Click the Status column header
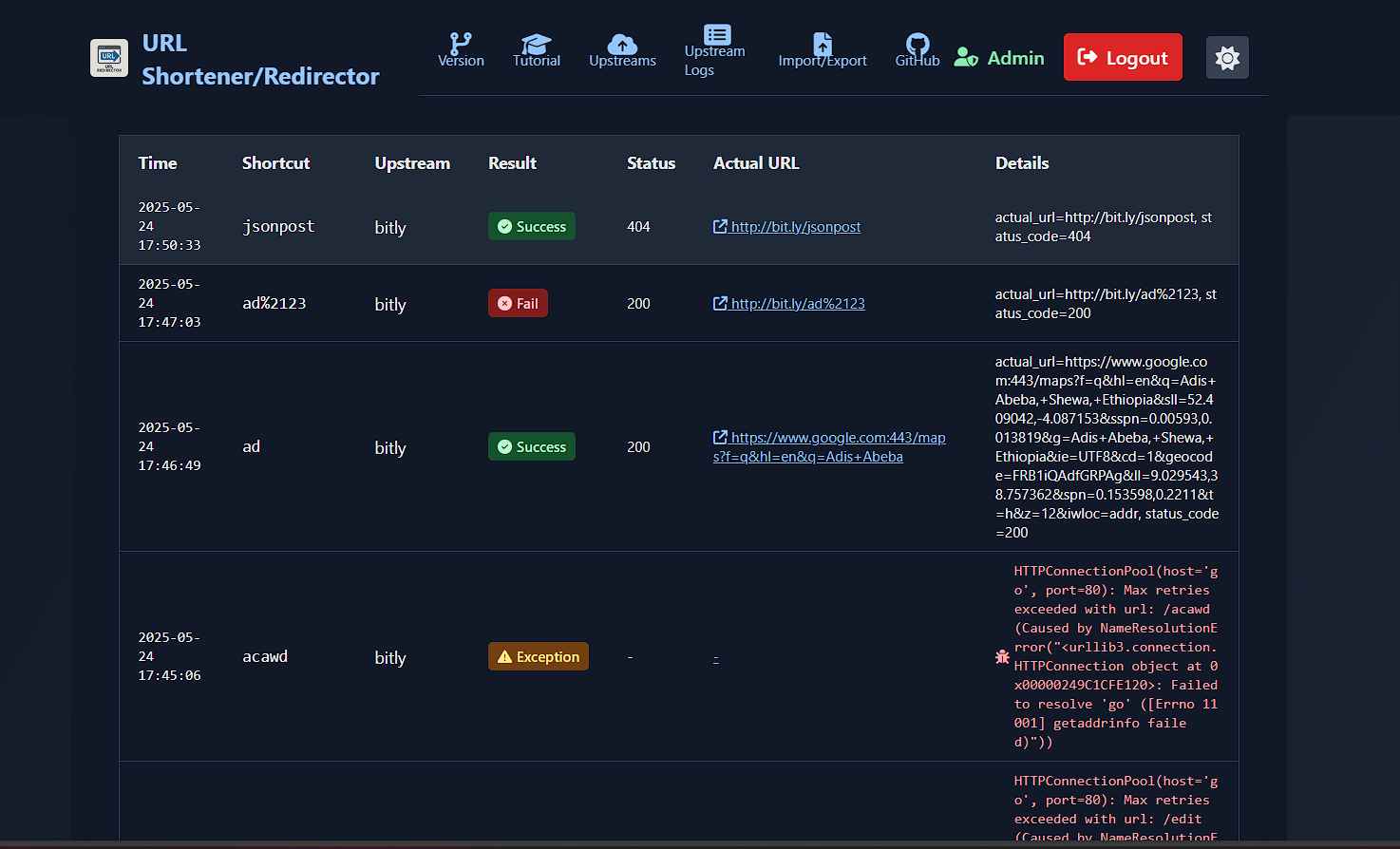 (651, 162)
